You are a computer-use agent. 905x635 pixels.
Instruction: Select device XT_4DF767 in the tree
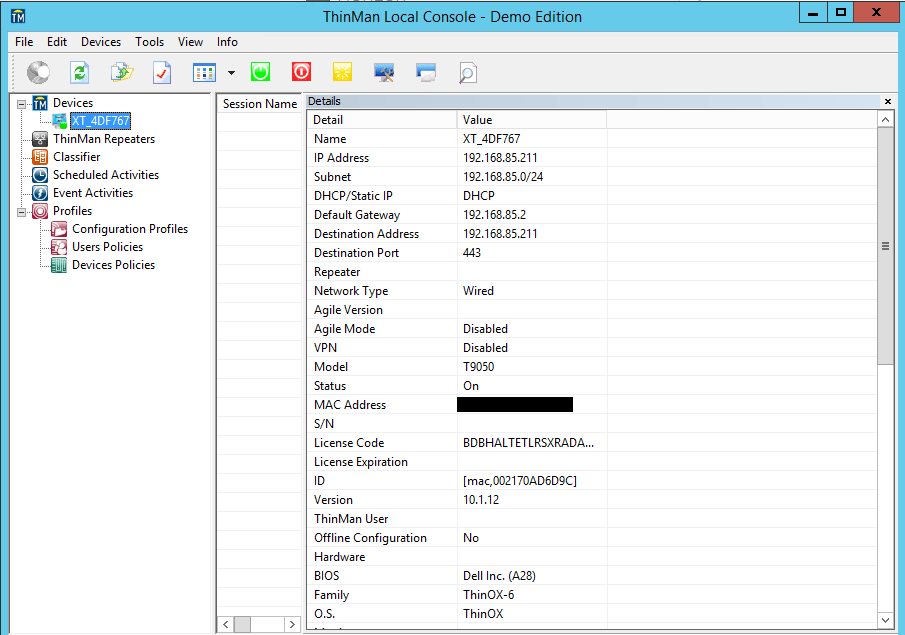tap(100, 121)
